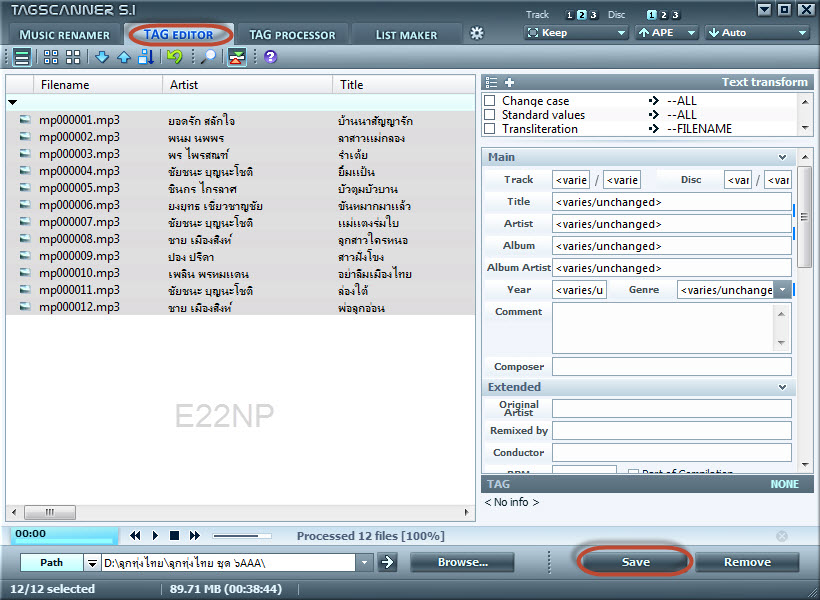The height and width of the screenshot is (600, 820).
Task: Click the Path button
Action: [51, 563]
